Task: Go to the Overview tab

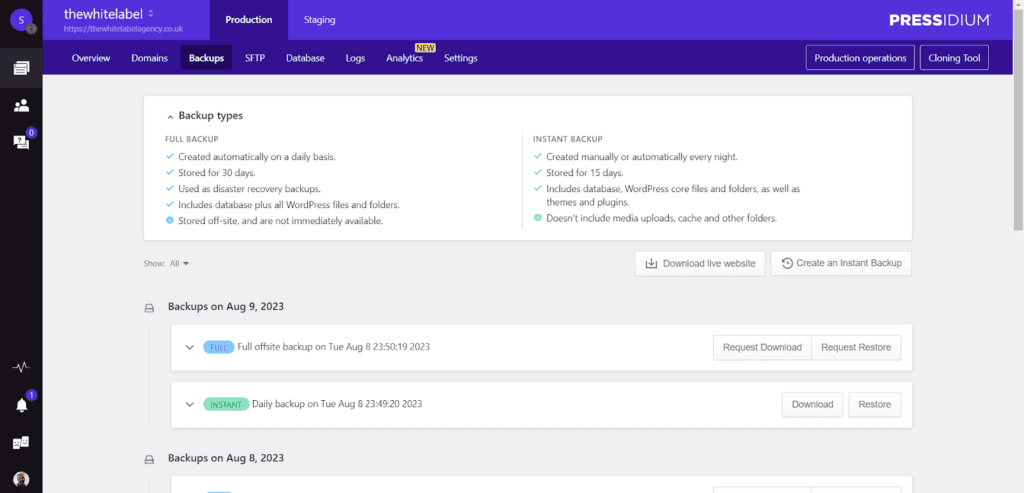Action: point(91,58)
